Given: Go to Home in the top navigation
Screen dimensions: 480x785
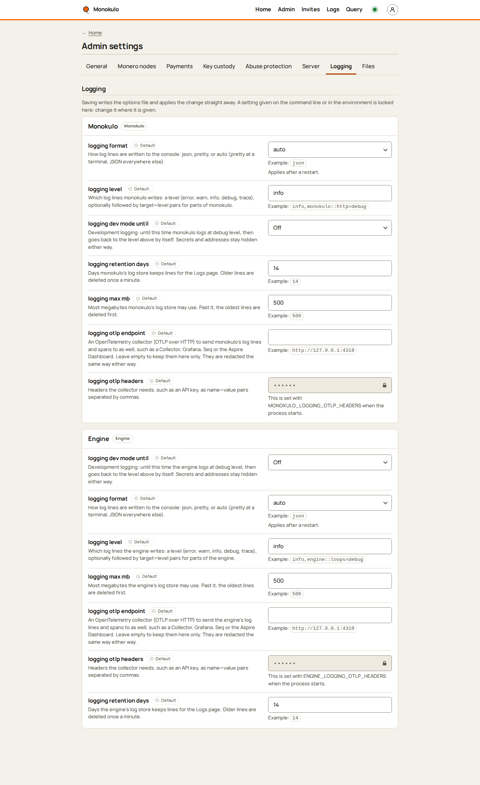Looking at the screenshot, I should pos(263,10).
